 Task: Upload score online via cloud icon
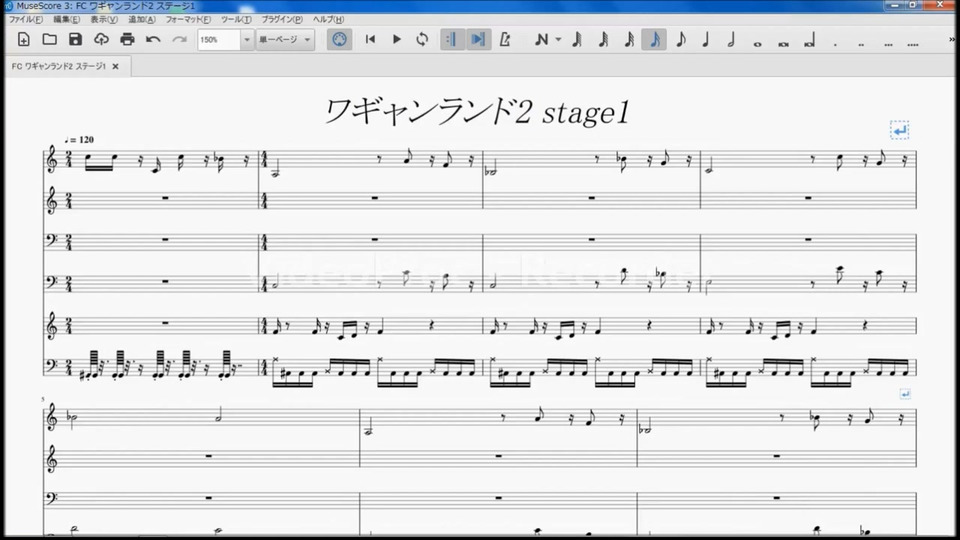pyautogui.click(x=101, y=40)
